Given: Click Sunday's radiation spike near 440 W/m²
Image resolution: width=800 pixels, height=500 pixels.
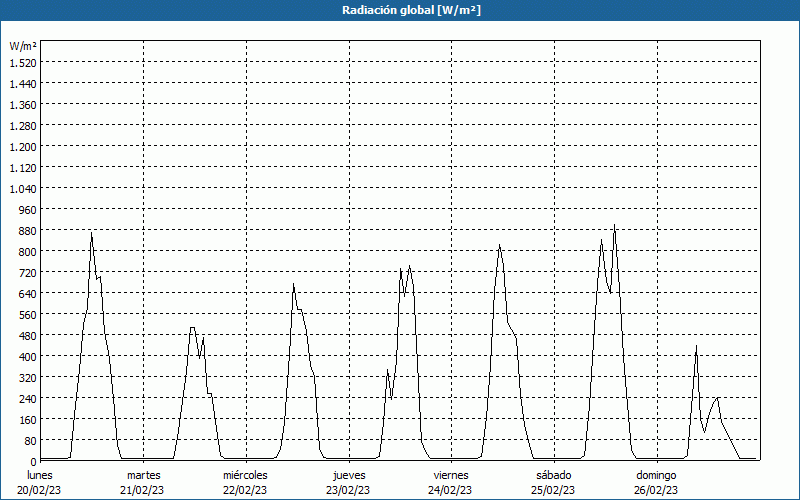Looking at the screenshot, I should 696,346.
